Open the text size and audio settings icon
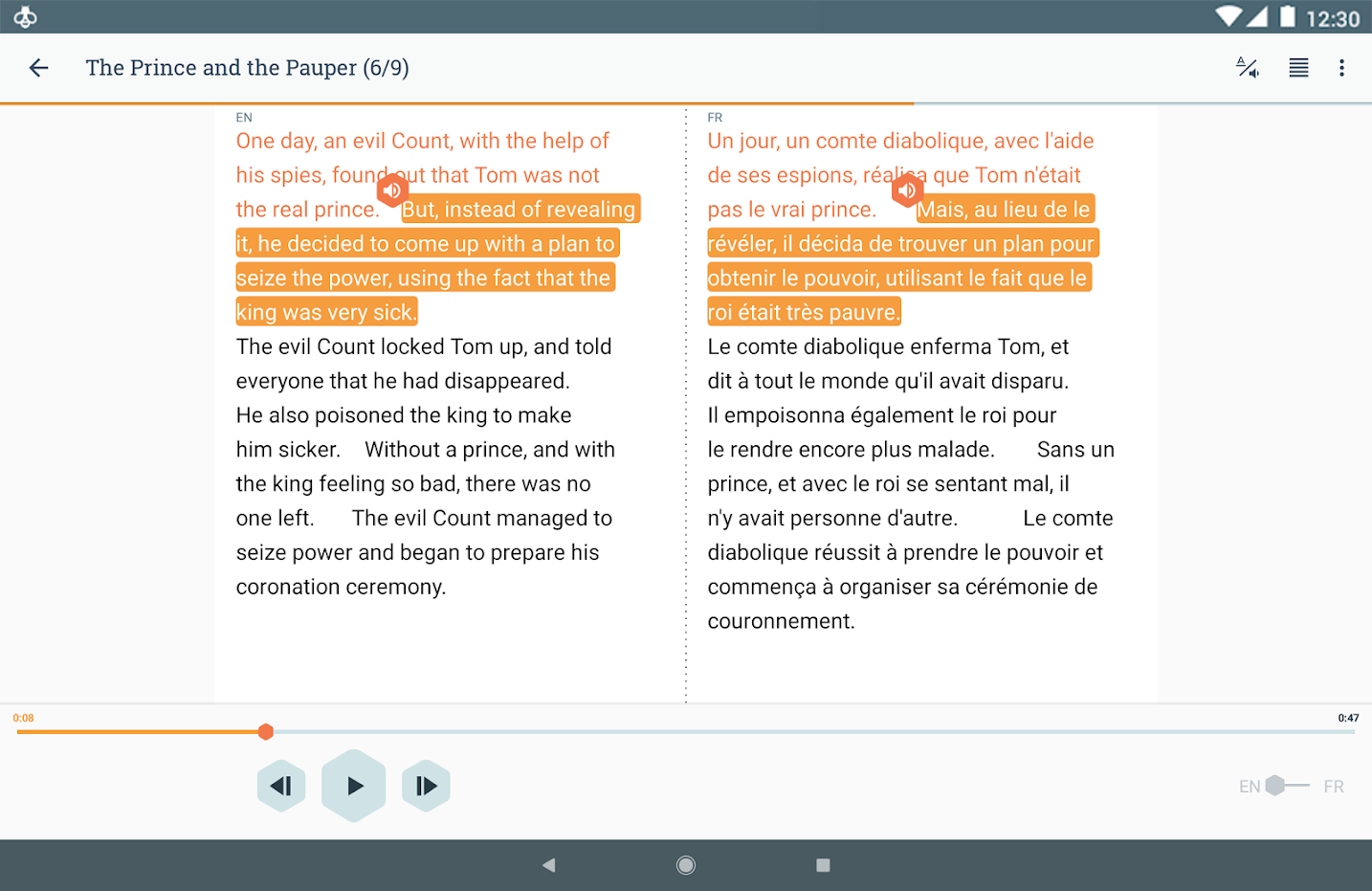The image size is (1372, 891). (x=1248, y=68)
